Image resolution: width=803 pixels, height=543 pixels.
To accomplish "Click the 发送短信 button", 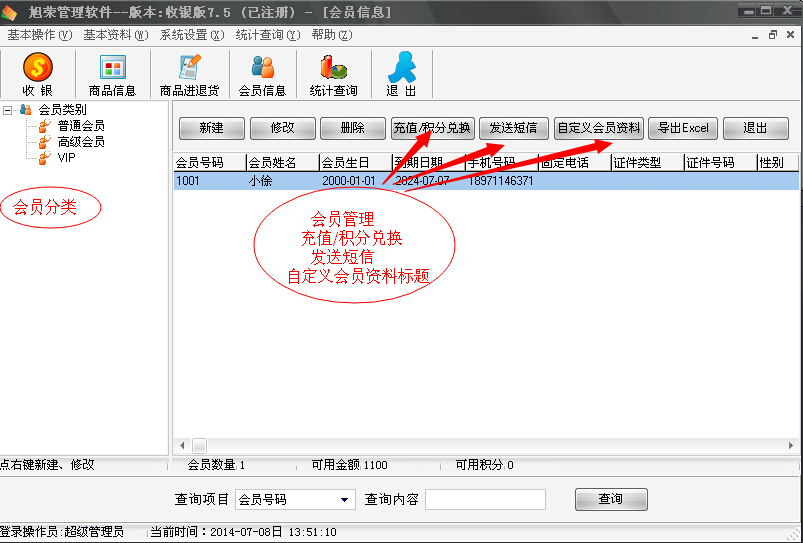I will tap(514, 128).
